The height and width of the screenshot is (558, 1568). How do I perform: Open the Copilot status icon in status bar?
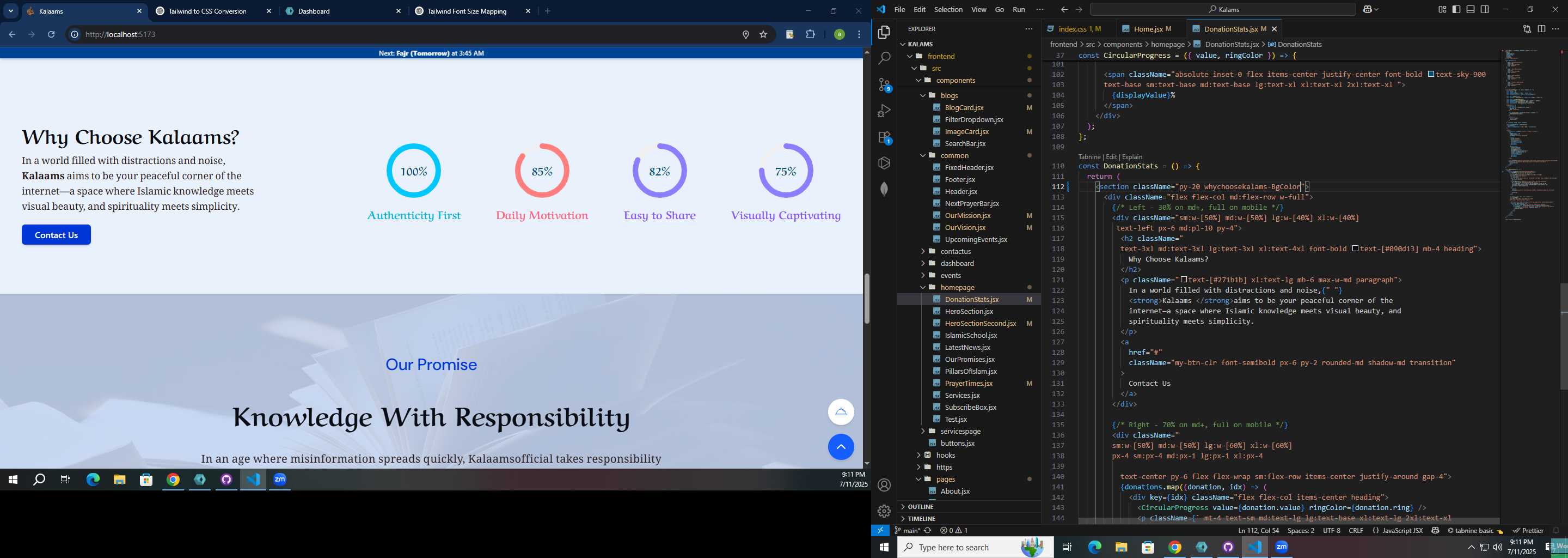pos(1435,531)
